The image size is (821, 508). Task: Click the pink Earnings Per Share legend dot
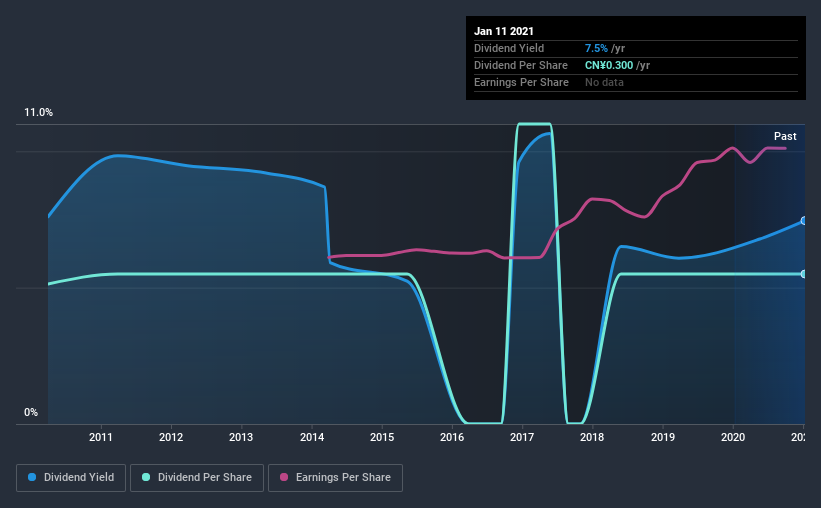[284, 477]
